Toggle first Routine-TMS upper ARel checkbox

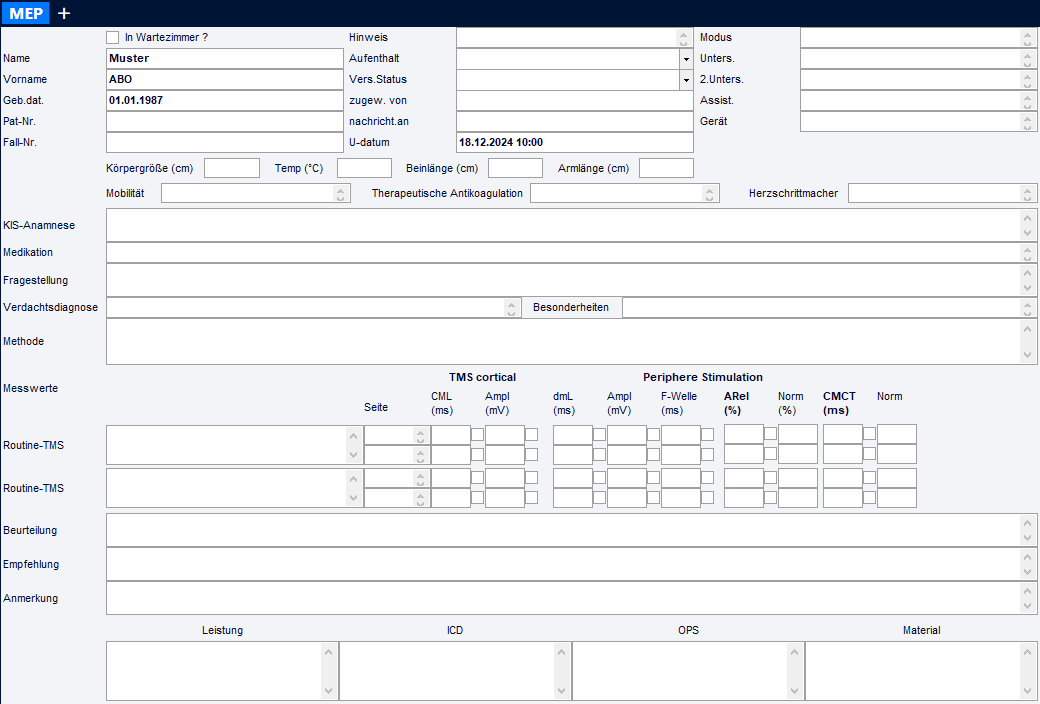[x=771, y=434]
